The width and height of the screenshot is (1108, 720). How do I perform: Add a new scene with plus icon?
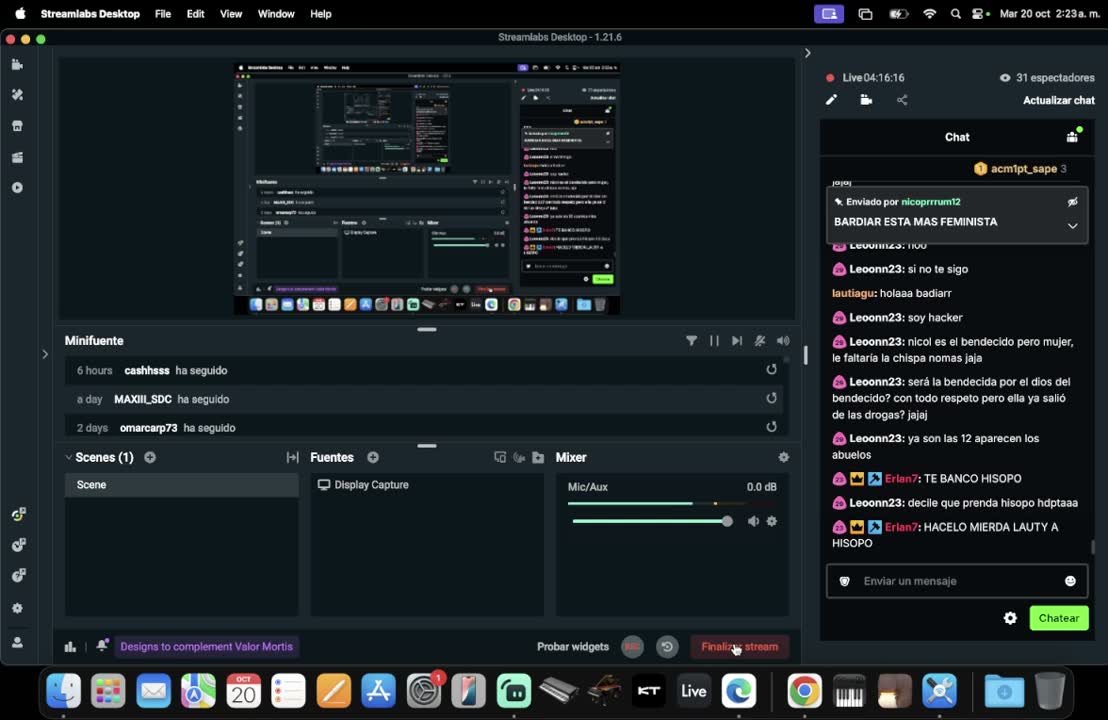150,457
